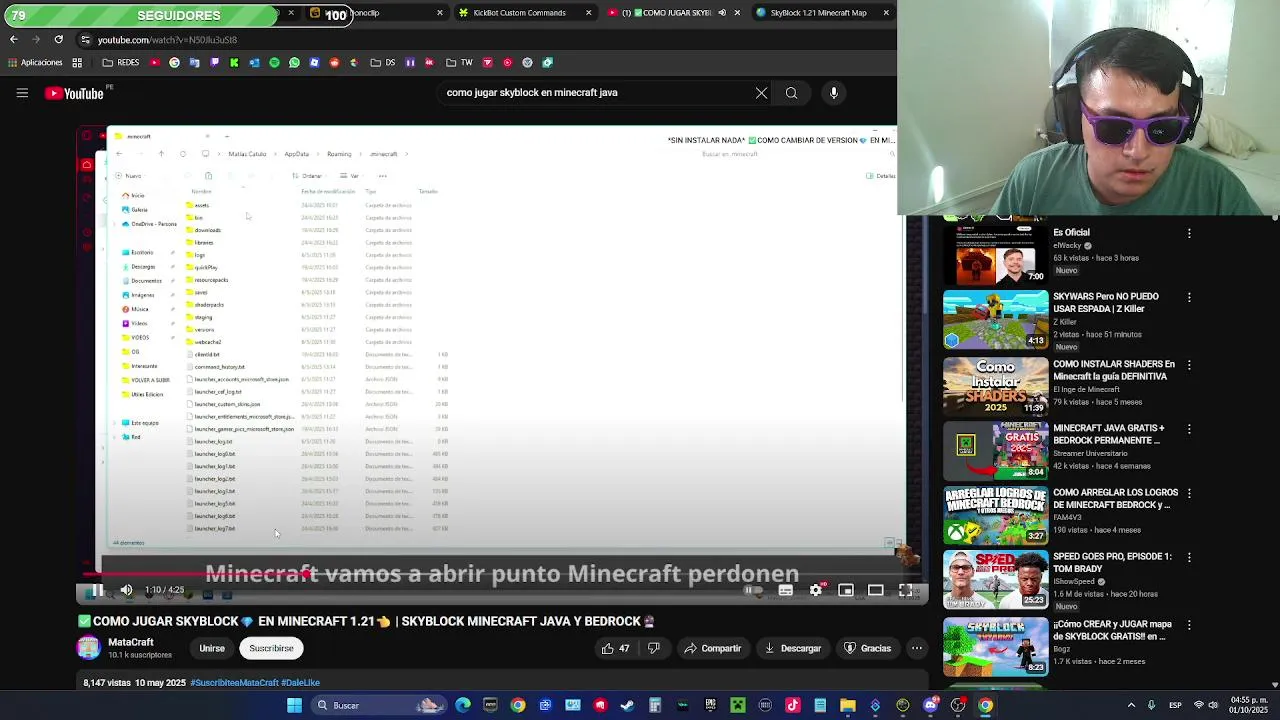1280x720 pixels.
Task: Open File Explorer from the taskbar
Action: point(847,705)
